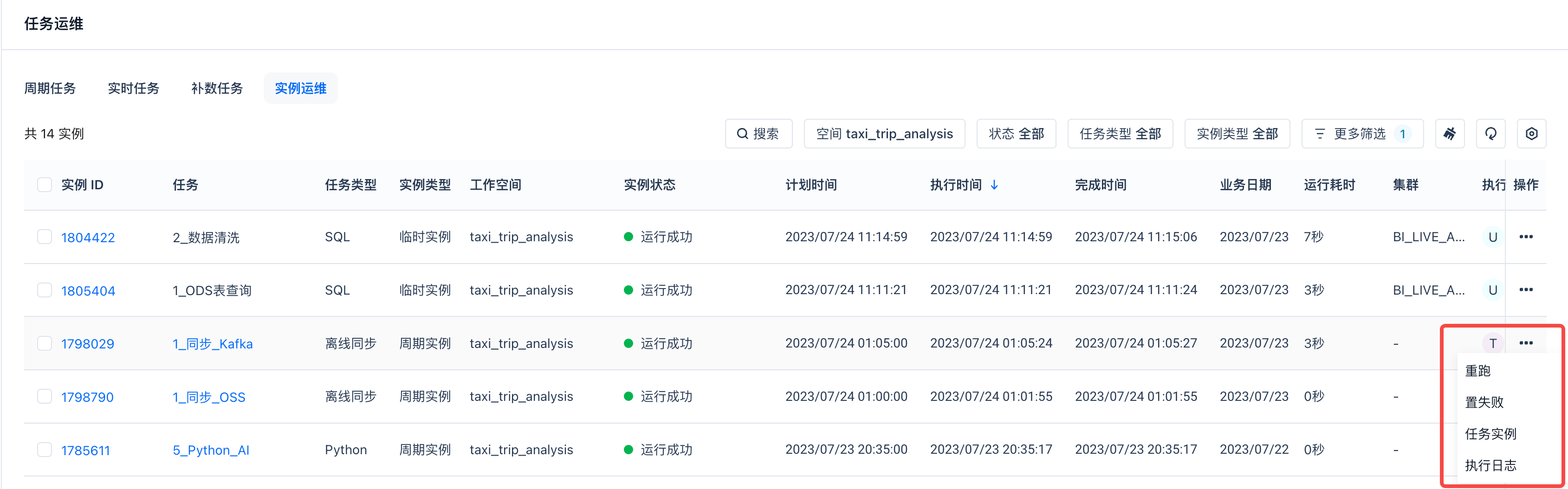1568x489 pixels.
Task: Click the sort arrow on 执行时间 column
Action: (x=994, y=185)
